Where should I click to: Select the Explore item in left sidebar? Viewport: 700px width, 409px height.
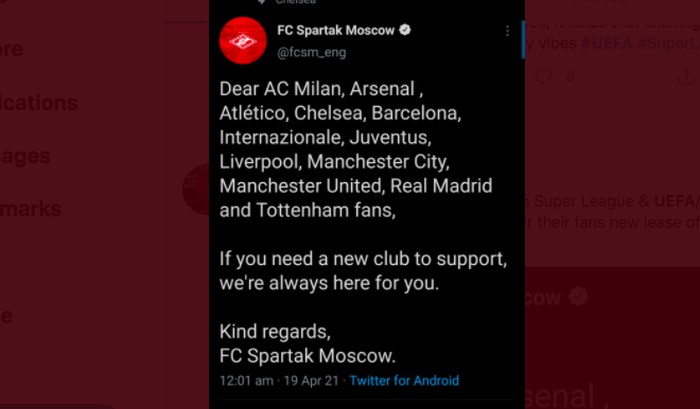click(x=11, y=49)
